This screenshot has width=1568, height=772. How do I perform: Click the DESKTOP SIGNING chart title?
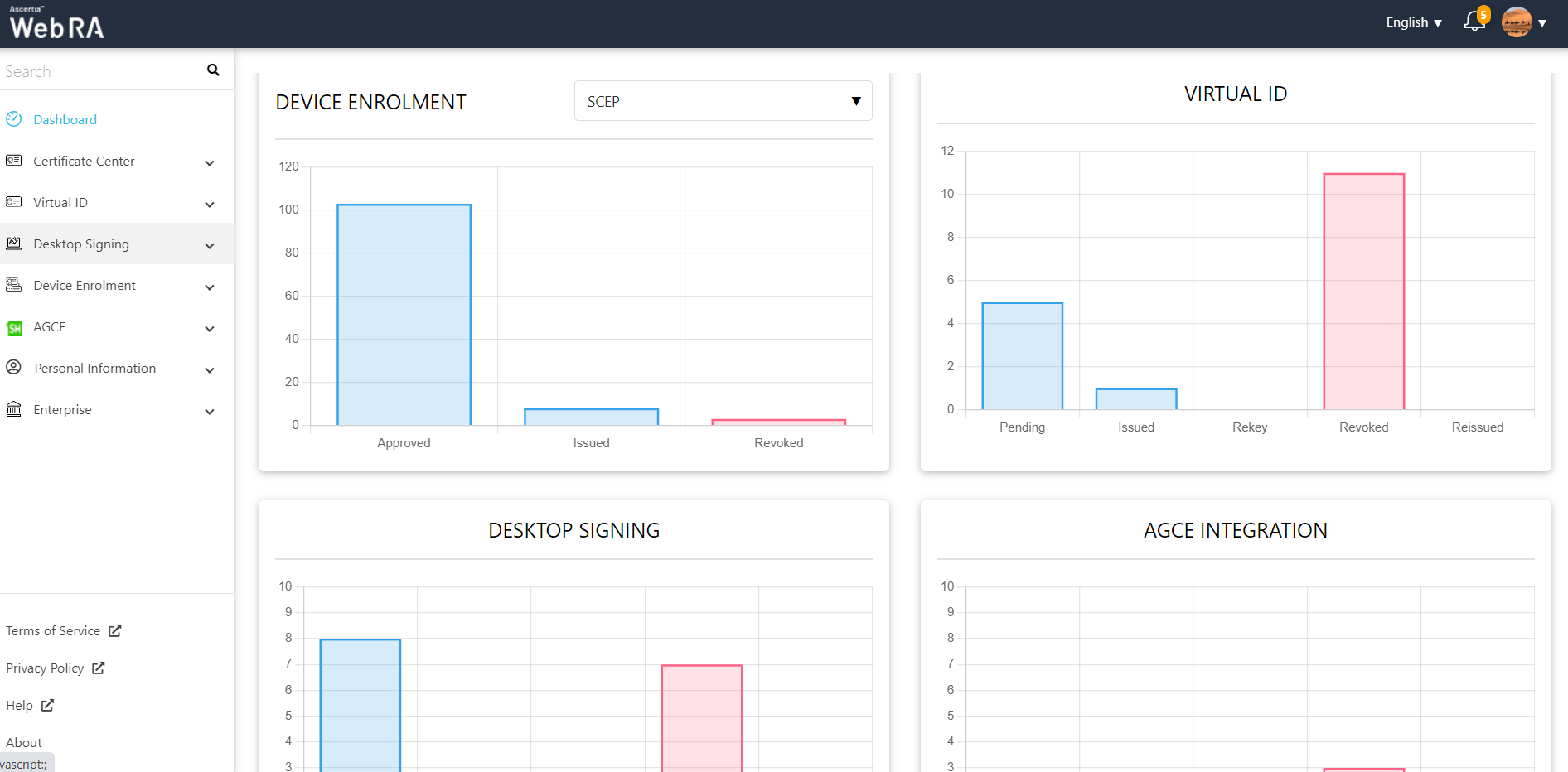(x=574, y=530)
